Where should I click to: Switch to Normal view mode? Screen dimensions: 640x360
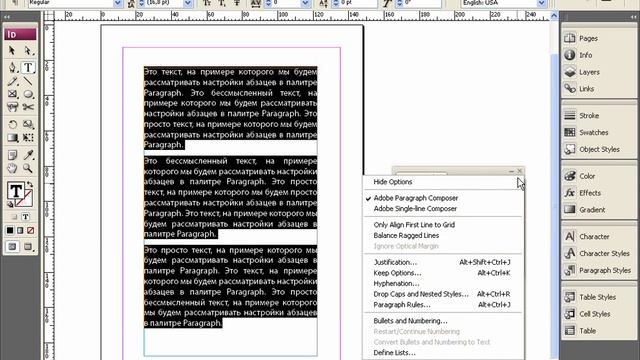click(x=12, y=247)
